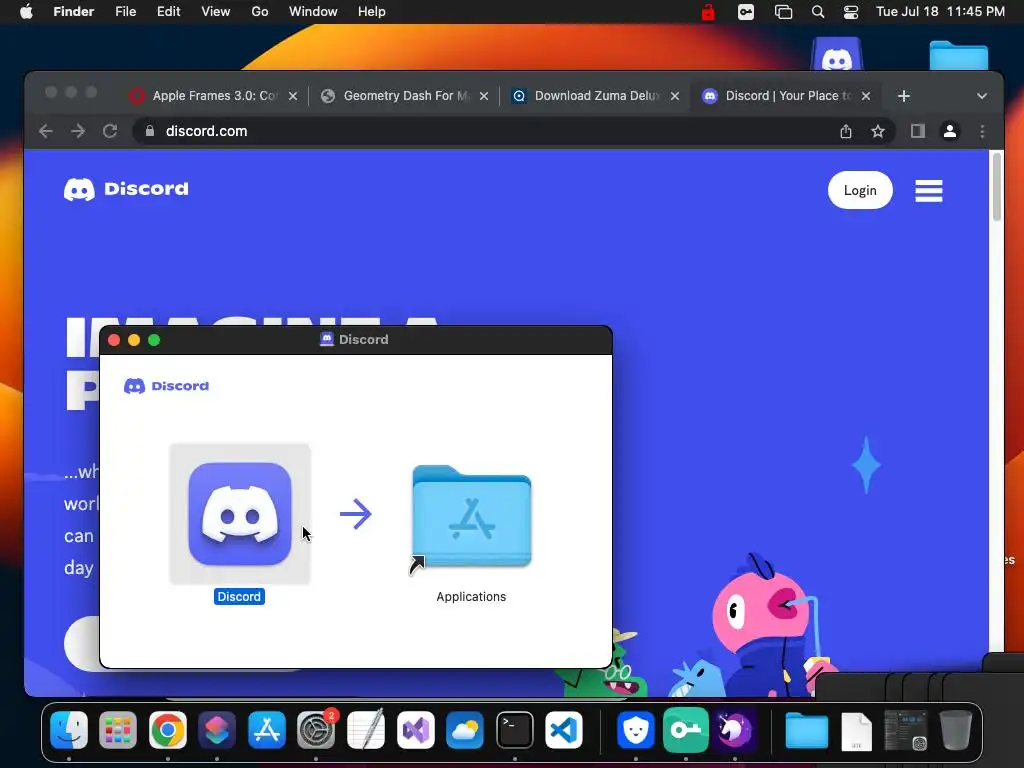The width and height of the screenshot is (1024, 768).
Task: Close the Geometry Dash tab
Action: coord(484,96)
